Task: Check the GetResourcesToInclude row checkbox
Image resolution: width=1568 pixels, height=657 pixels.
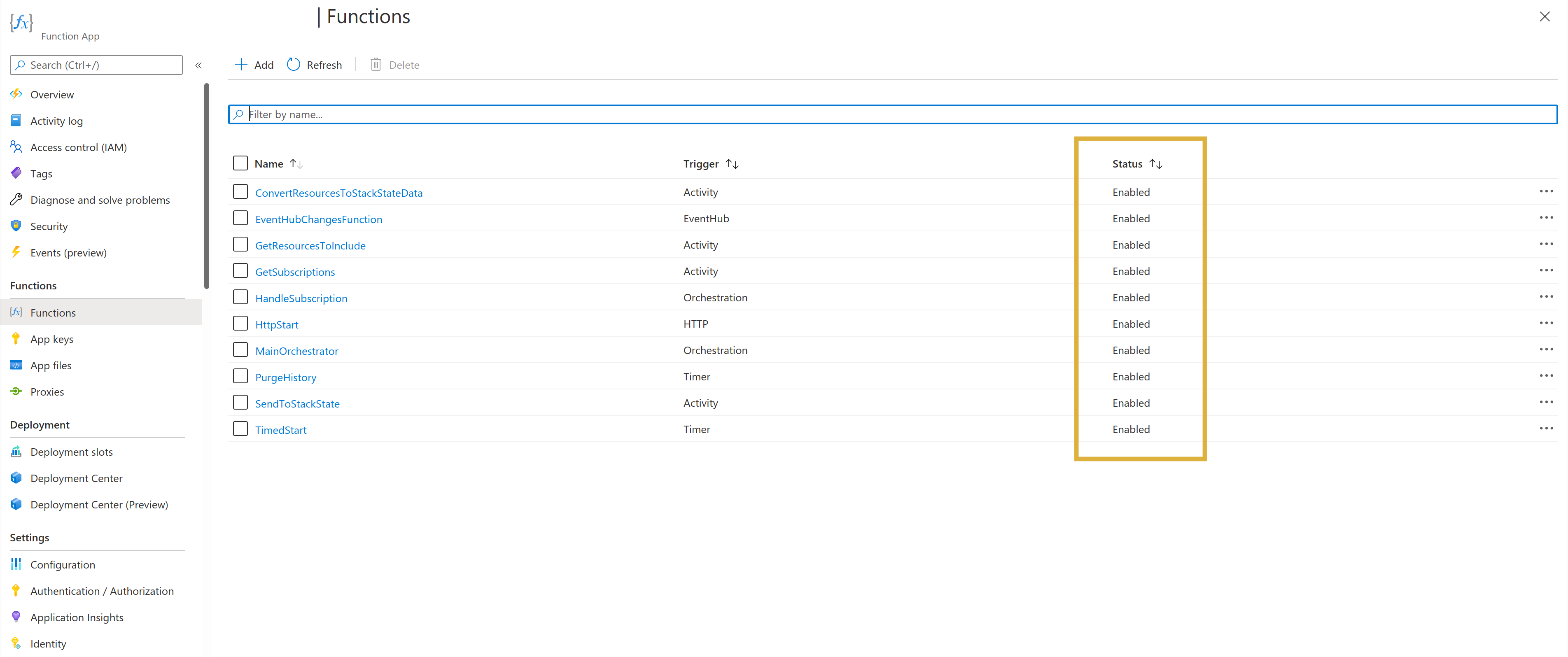Action: [240, 245]
